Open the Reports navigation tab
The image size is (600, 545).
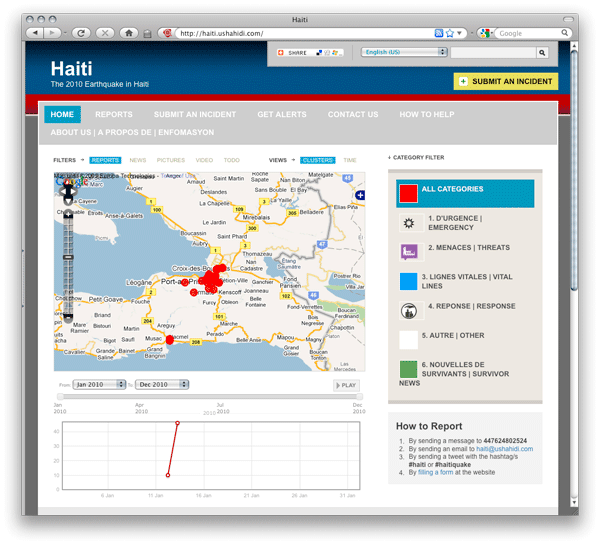coord(114,114)
